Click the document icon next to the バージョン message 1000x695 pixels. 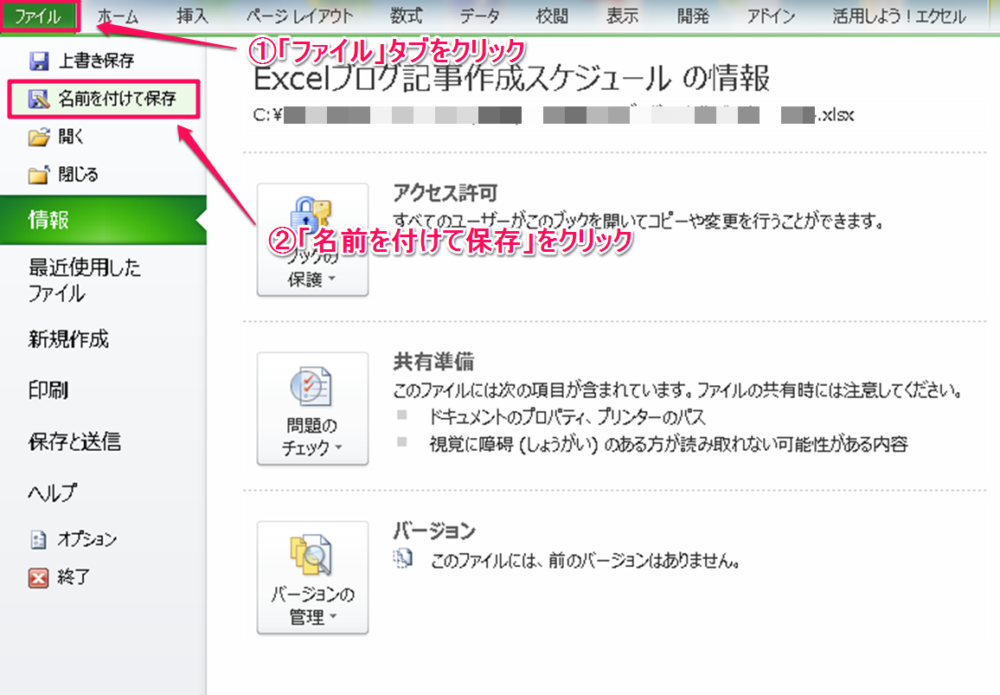tap(402, 560)
